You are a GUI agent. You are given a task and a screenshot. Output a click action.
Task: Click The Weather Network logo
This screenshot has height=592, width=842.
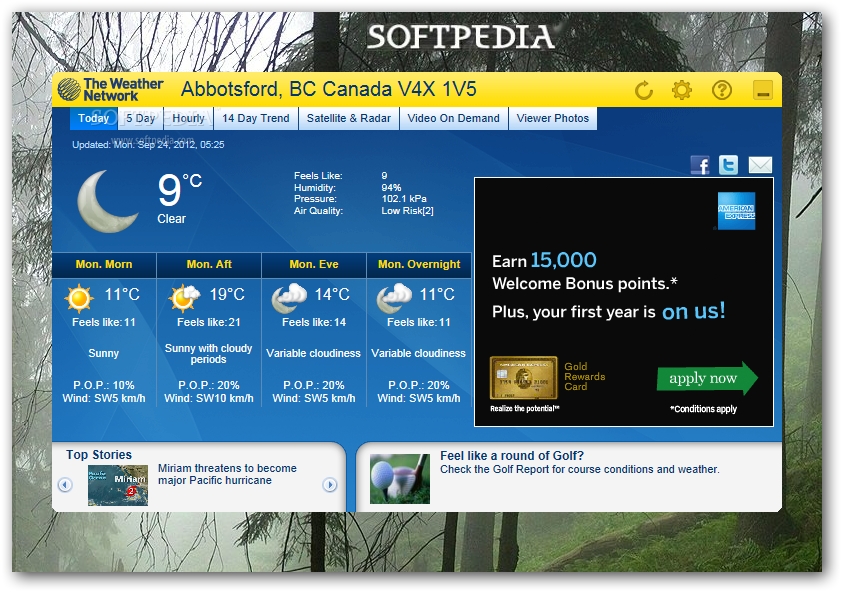click(x=110, y=90)
